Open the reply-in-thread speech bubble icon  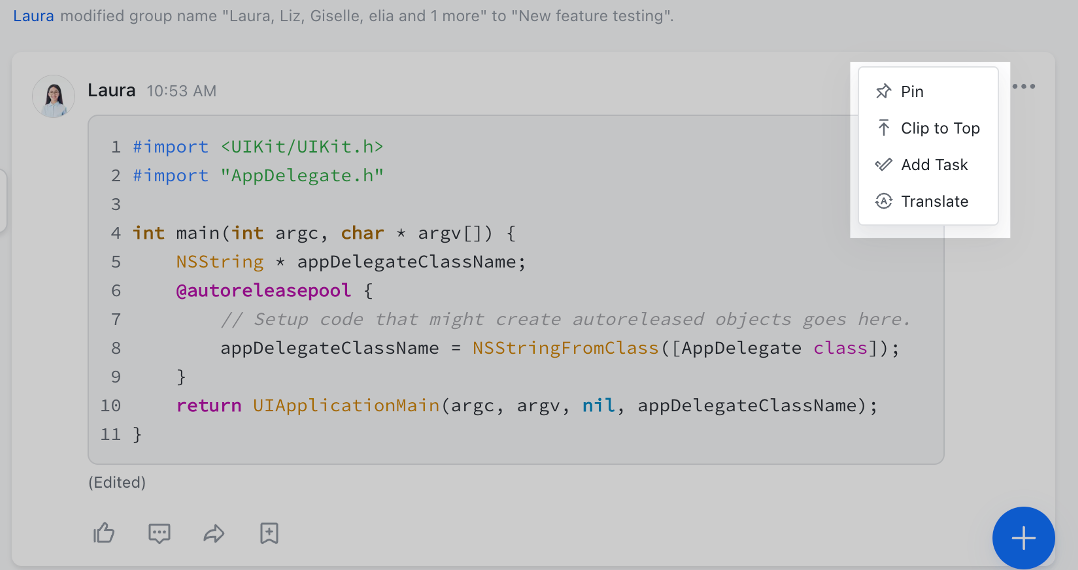[159, 533]
